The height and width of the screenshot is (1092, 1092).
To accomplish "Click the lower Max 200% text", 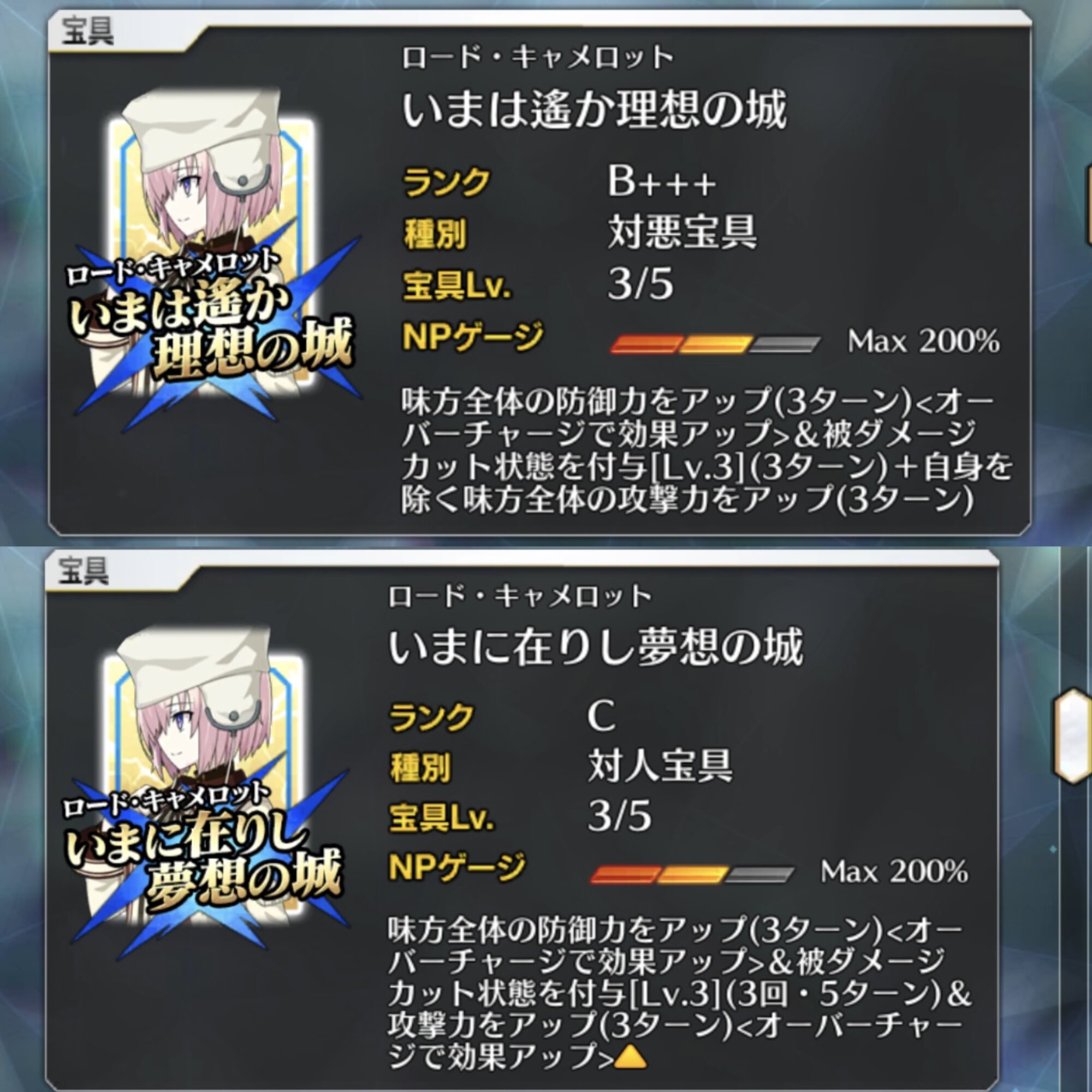I will tap(895, 872).
